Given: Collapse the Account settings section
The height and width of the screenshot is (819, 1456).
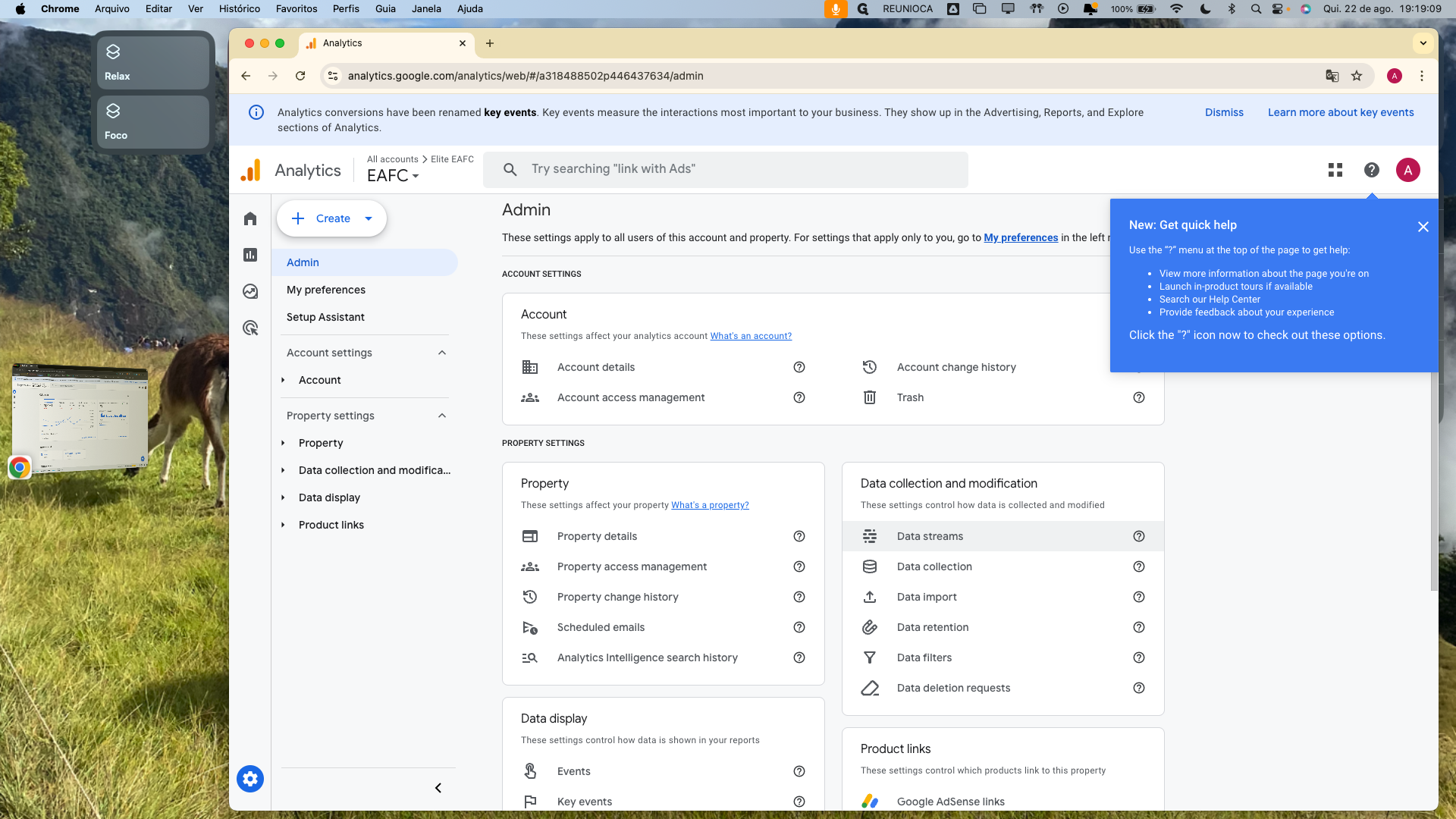Looking at the screenshot, I should pos(442,353).
